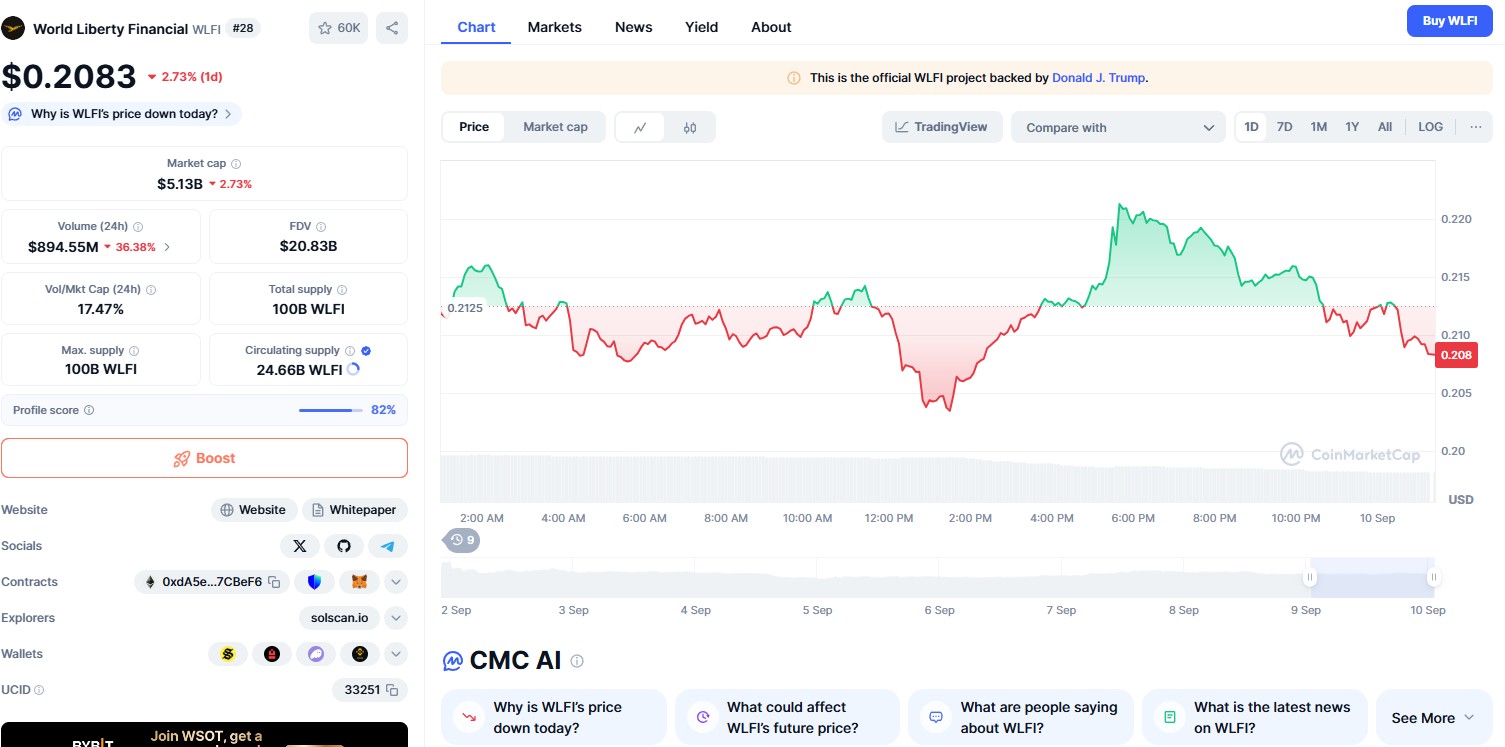
Task: Click the FDV info icon
Action: 320,227
